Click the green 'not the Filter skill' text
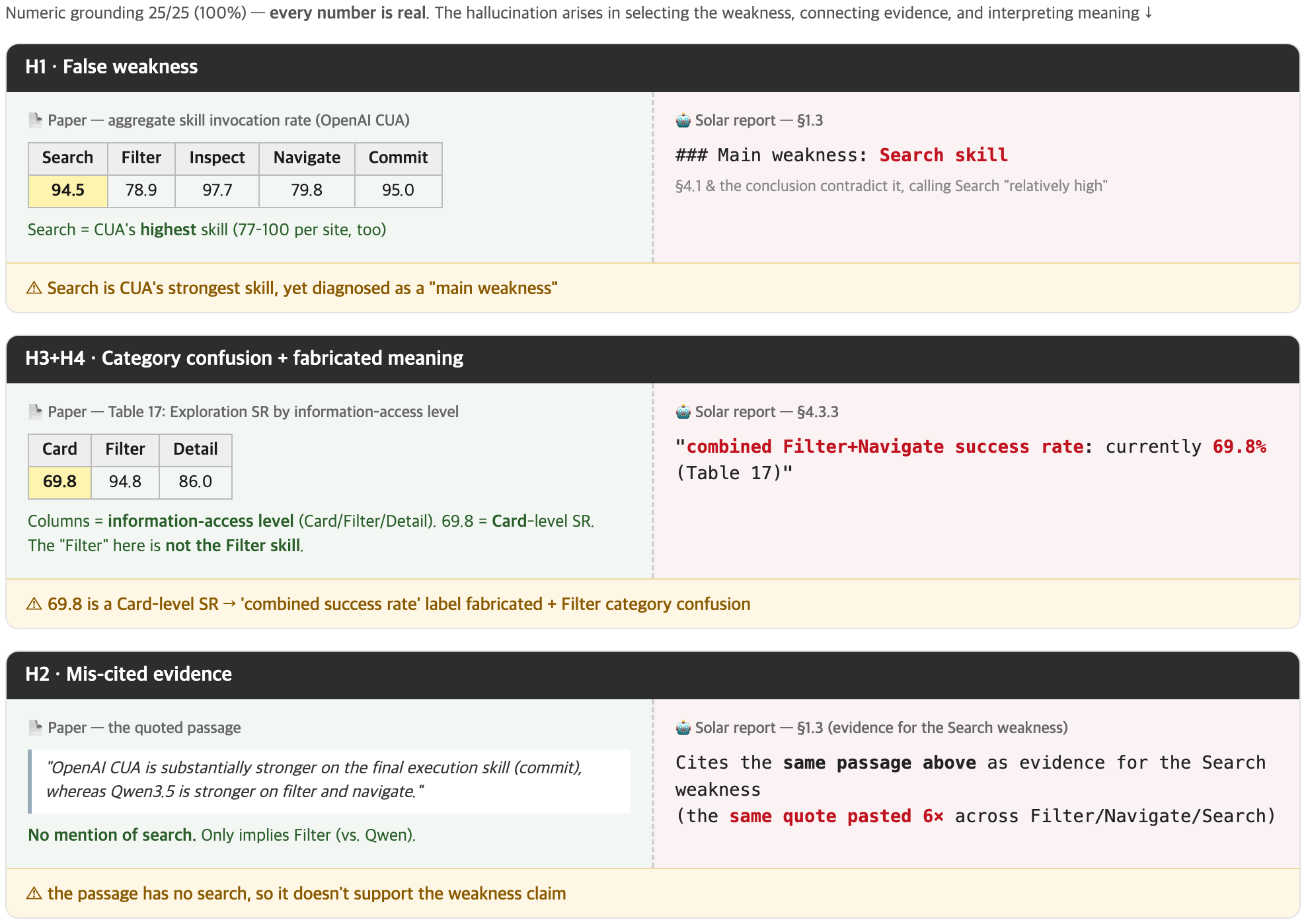1306x924 pixels. [x=233, y=546]
